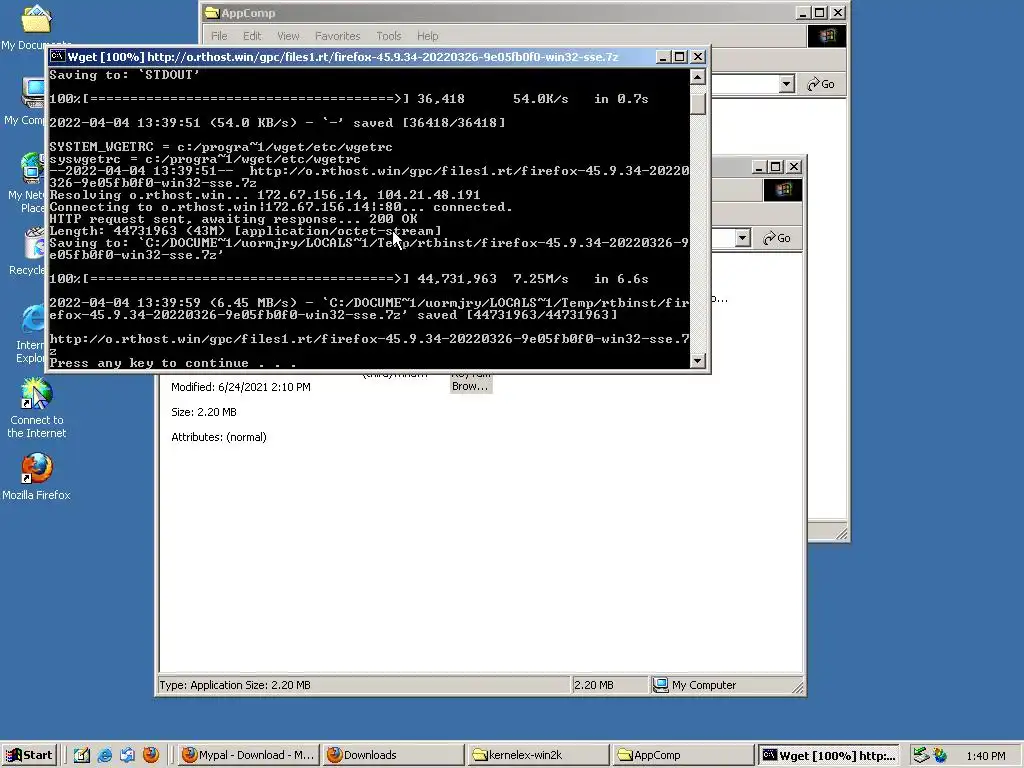Open the Favorites menu in AppComp window
This screenshot has width=1024, height=768.
click(x=338, y=36)
